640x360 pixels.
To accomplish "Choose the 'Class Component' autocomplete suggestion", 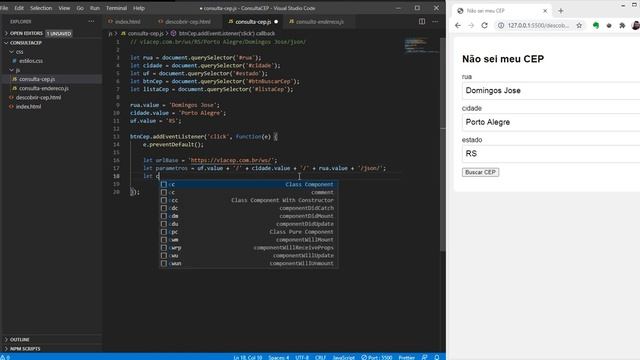I will pos(249,184).
